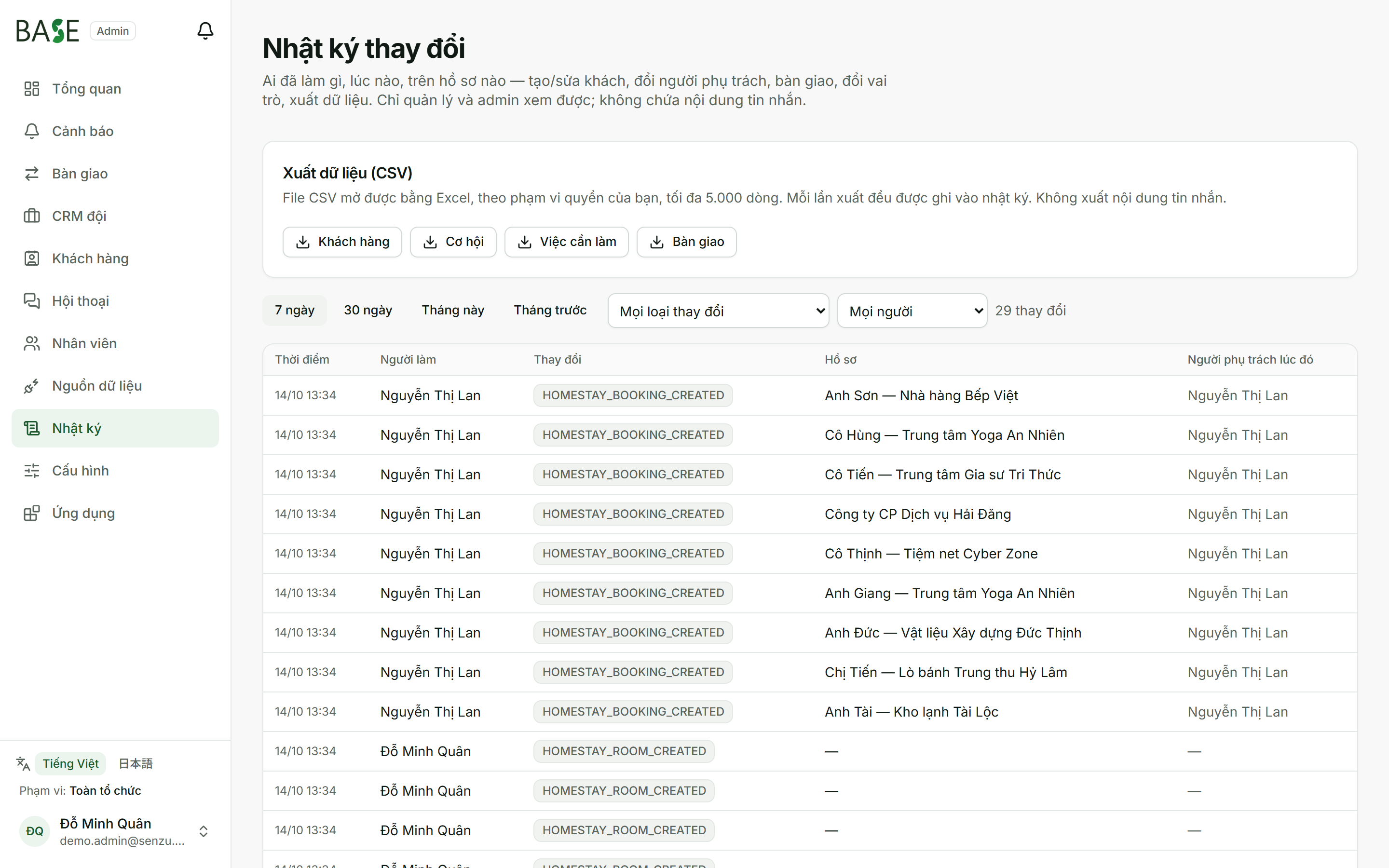Click the ĐQ user avatar

click(34, 831)
